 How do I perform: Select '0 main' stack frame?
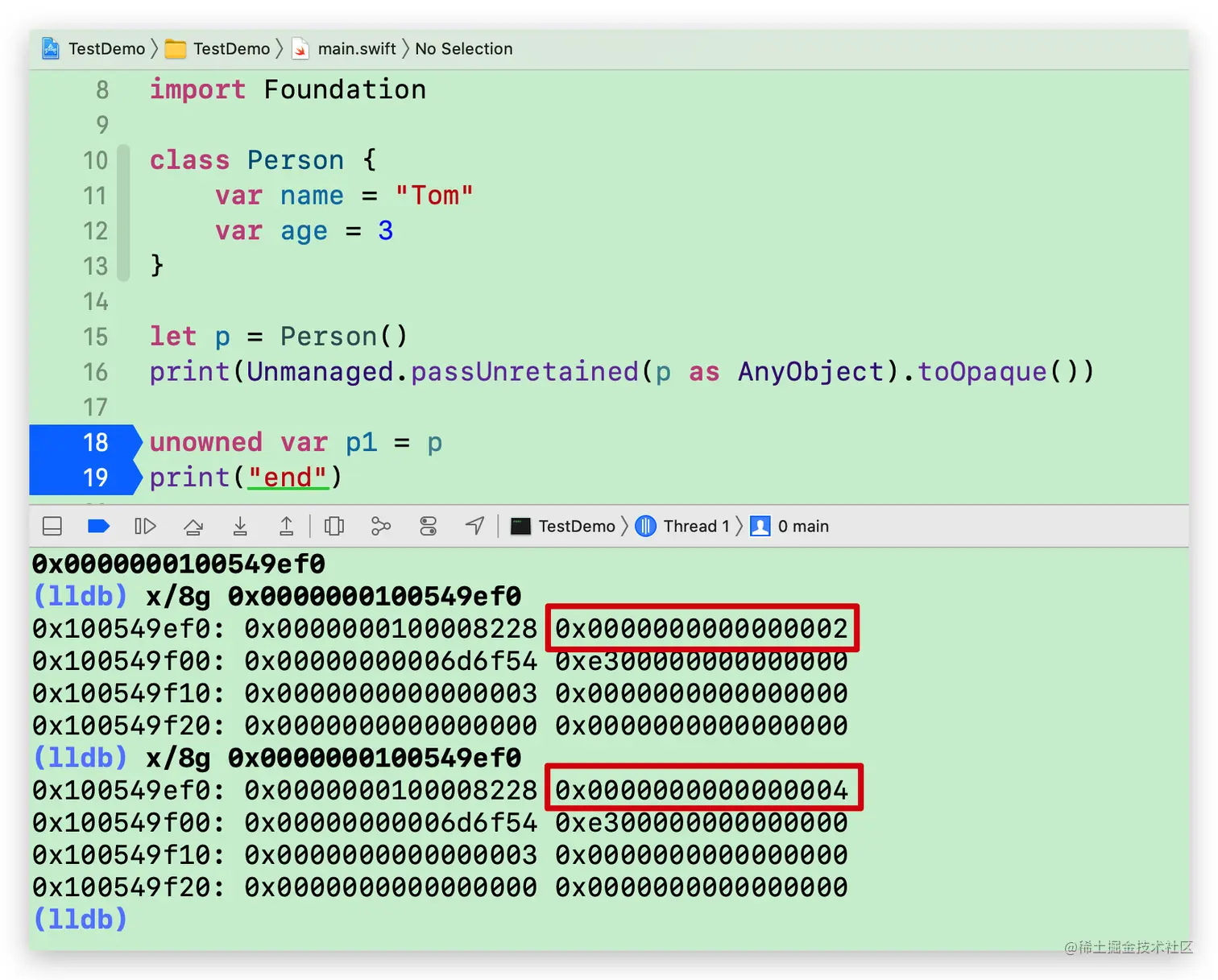click(x=789, y=527)
